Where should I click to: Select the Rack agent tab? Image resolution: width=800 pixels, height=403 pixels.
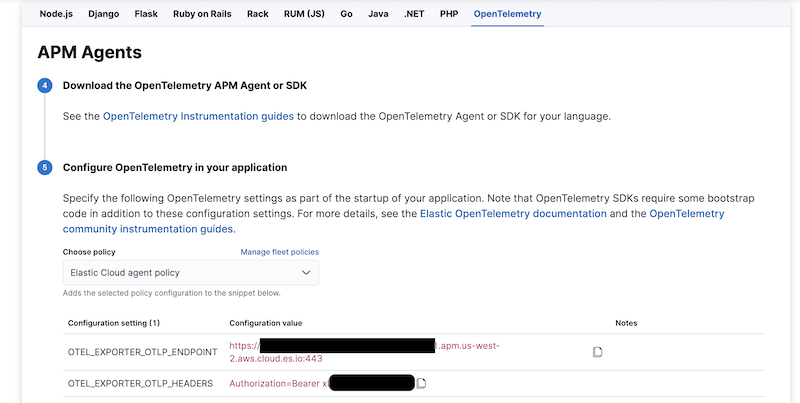coord(257,15)
